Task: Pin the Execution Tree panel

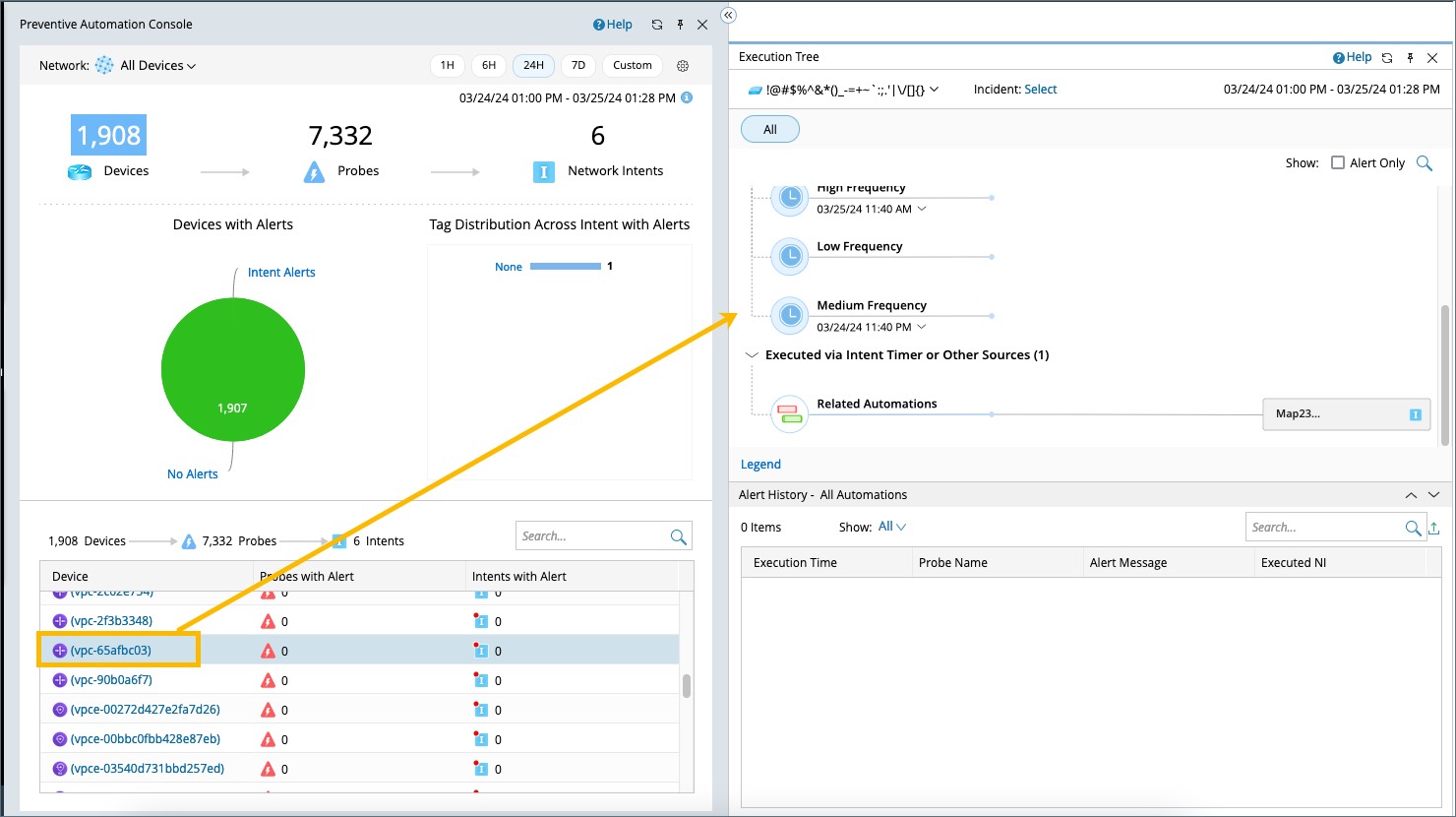Action: point(1410,58)
